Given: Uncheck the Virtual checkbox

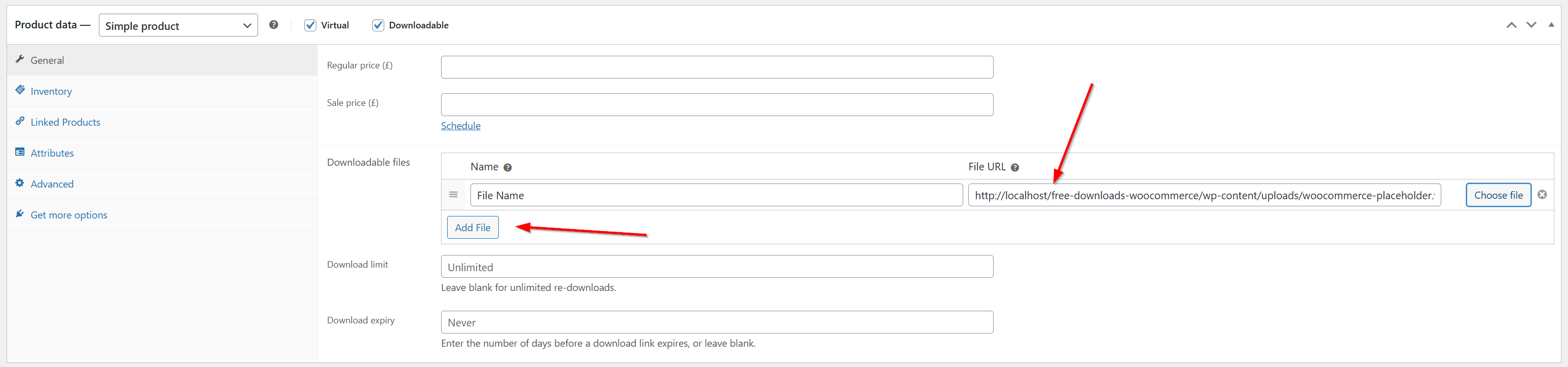Looking at the screenshot, I should [x=311, y=25].
